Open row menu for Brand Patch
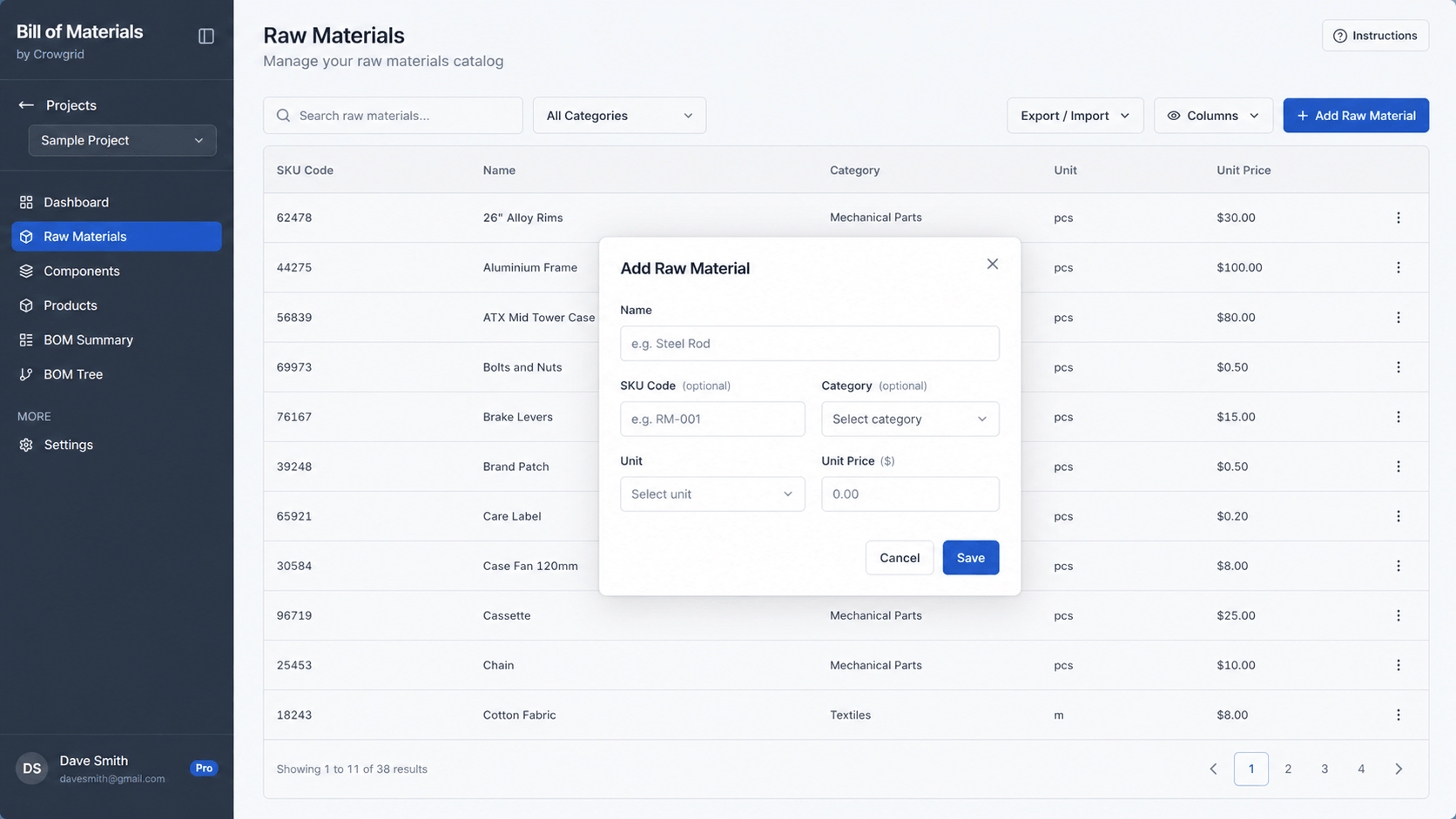 click(x=1399, y=467)
